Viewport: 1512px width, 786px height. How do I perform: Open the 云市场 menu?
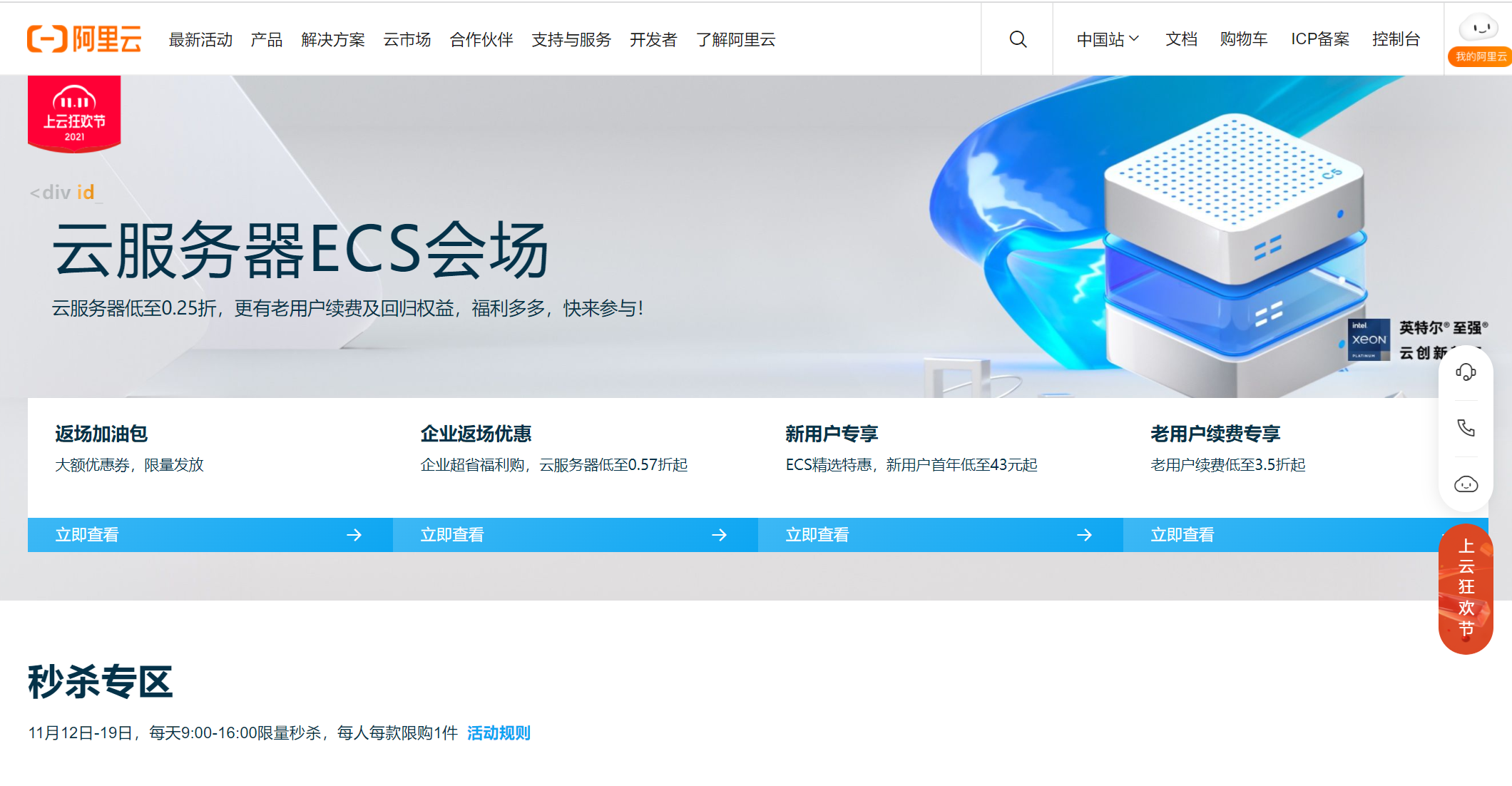coord(407,39)
